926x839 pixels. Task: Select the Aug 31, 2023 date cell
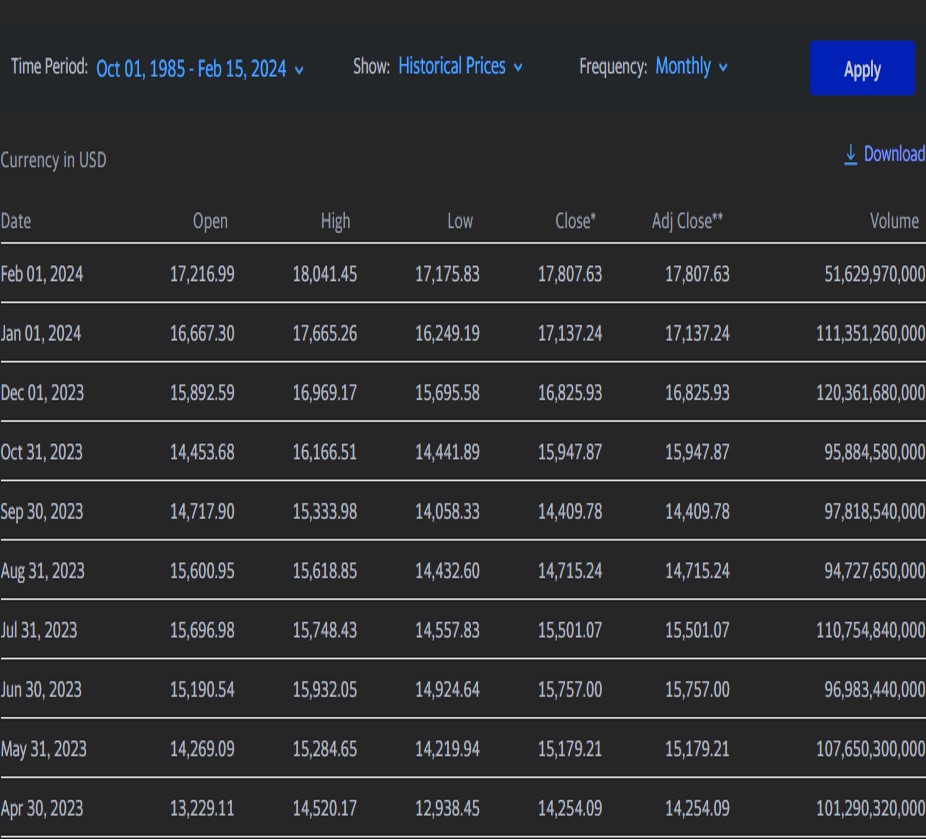click(x=43, y=571)
